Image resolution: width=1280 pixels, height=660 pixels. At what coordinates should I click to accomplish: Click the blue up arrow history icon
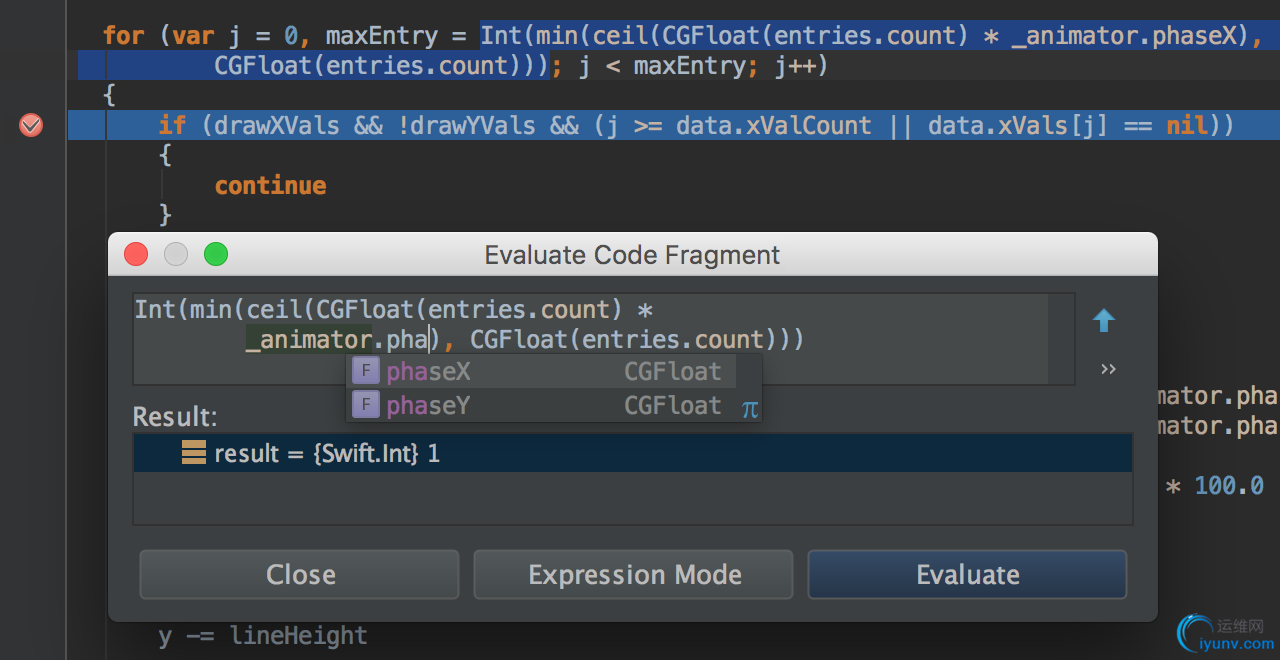(1104, 320)
